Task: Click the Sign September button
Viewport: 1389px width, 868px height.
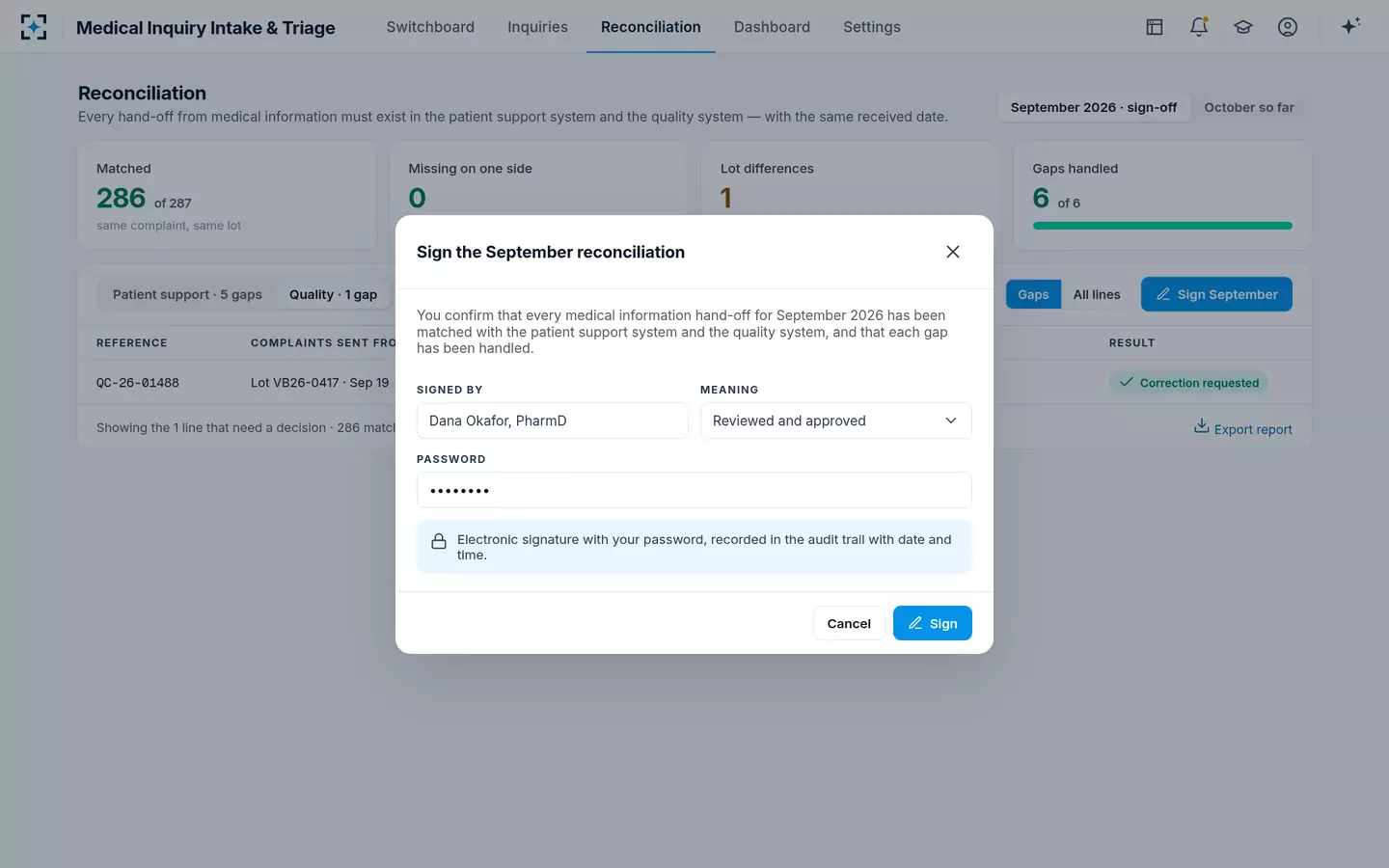Action: tap(1216, 294)
